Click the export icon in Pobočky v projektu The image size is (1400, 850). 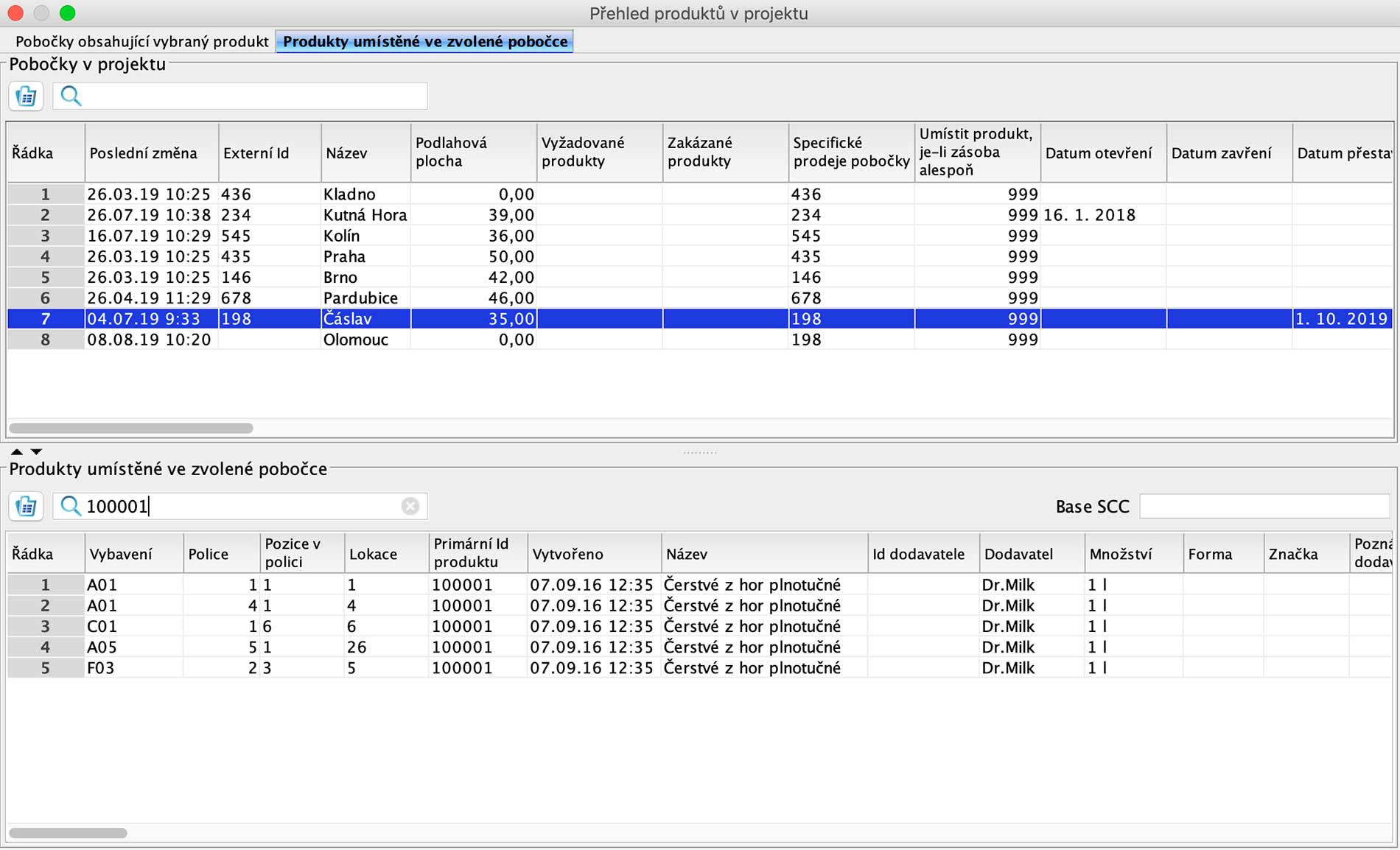pos(27,96)
